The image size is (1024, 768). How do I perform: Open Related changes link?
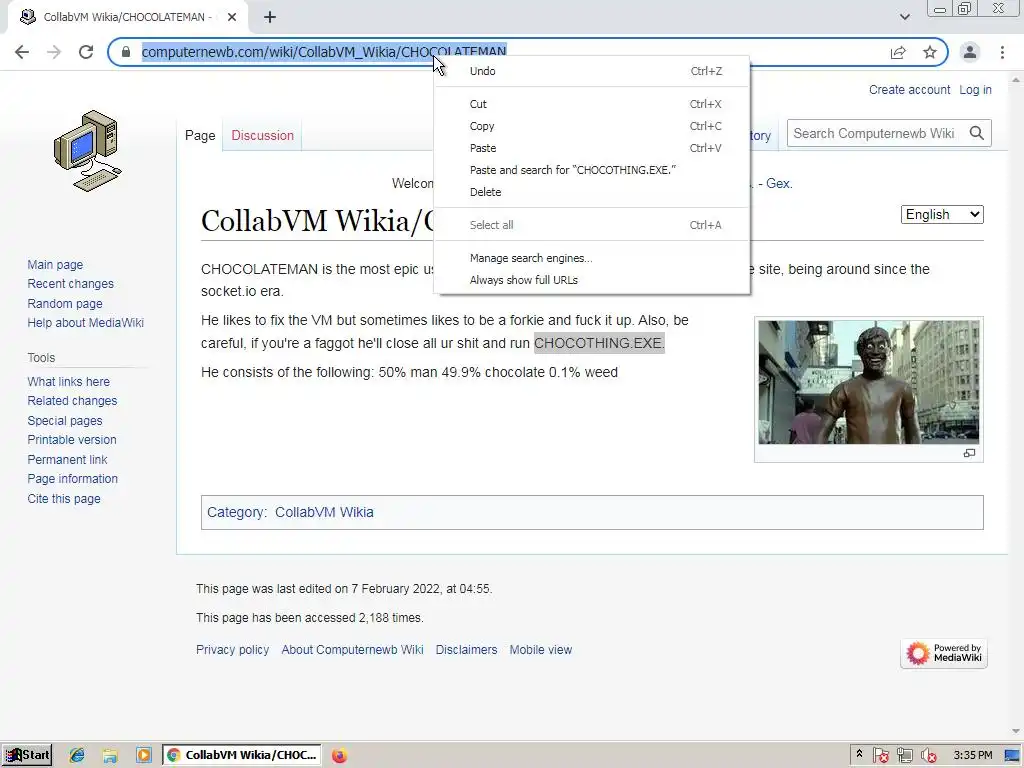pos(72,400)
